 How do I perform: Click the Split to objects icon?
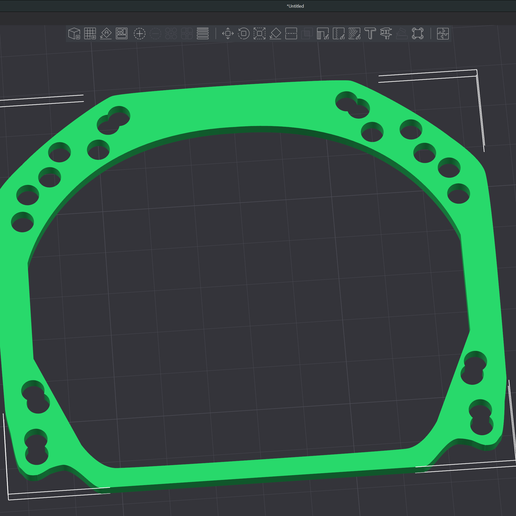[171, 34]
